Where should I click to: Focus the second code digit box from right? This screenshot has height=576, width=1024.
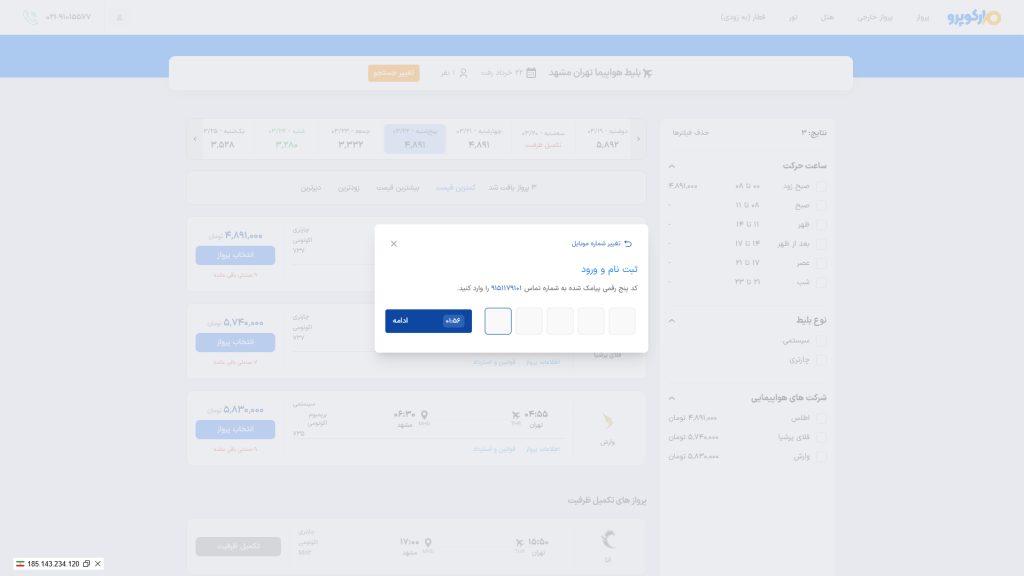[591, 321]
